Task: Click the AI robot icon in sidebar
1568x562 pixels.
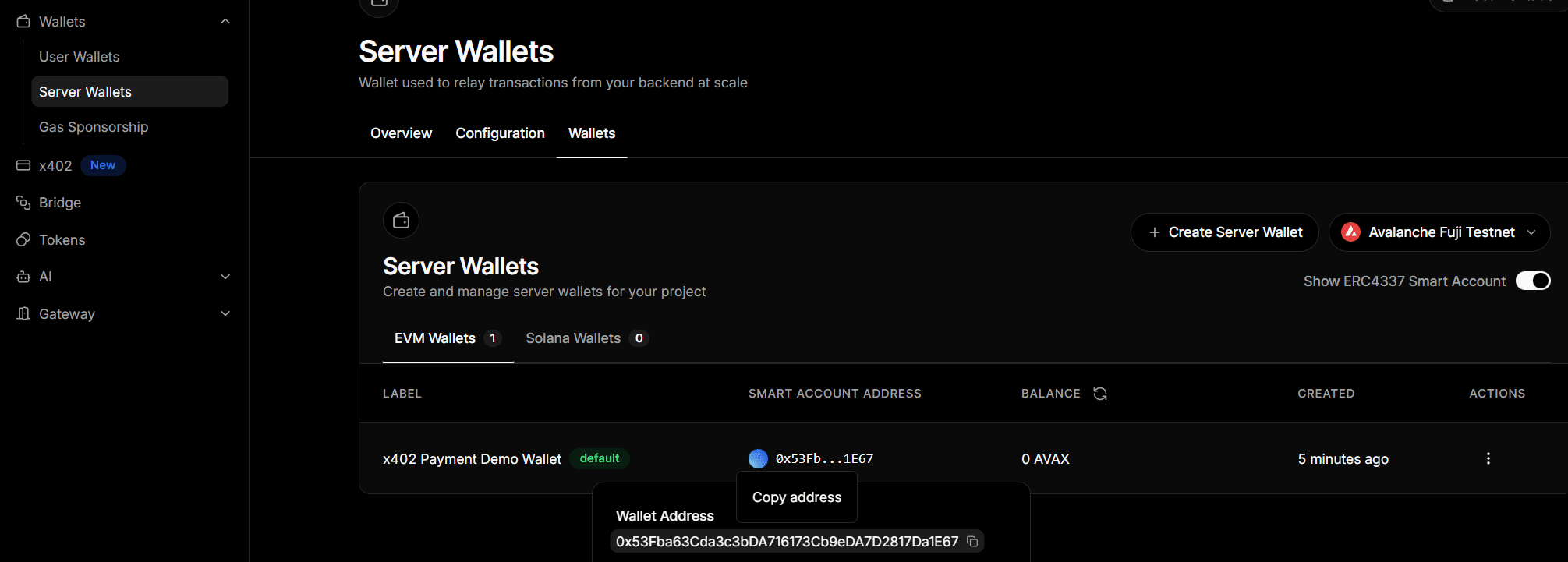Action: 22,277
